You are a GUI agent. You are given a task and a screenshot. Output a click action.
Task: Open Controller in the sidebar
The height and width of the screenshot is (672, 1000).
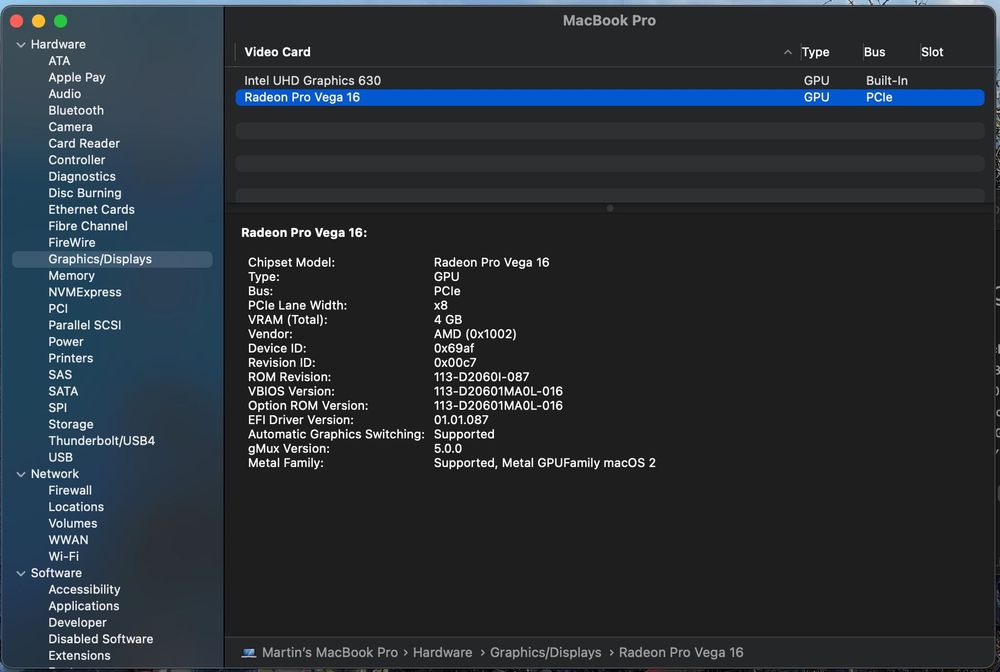coord(77,161)
